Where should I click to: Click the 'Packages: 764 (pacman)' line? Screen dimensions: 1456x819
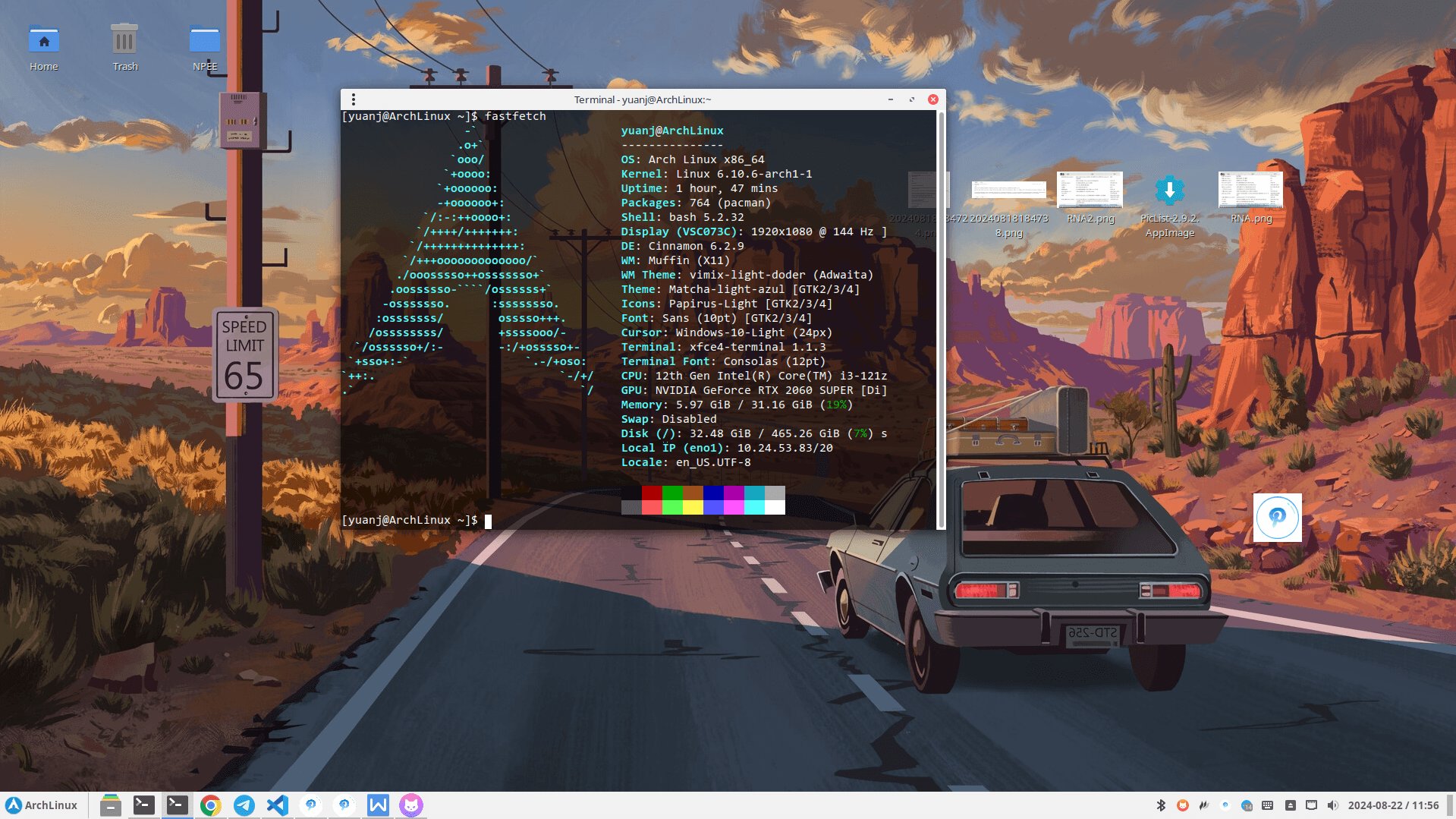coord(696,203)
